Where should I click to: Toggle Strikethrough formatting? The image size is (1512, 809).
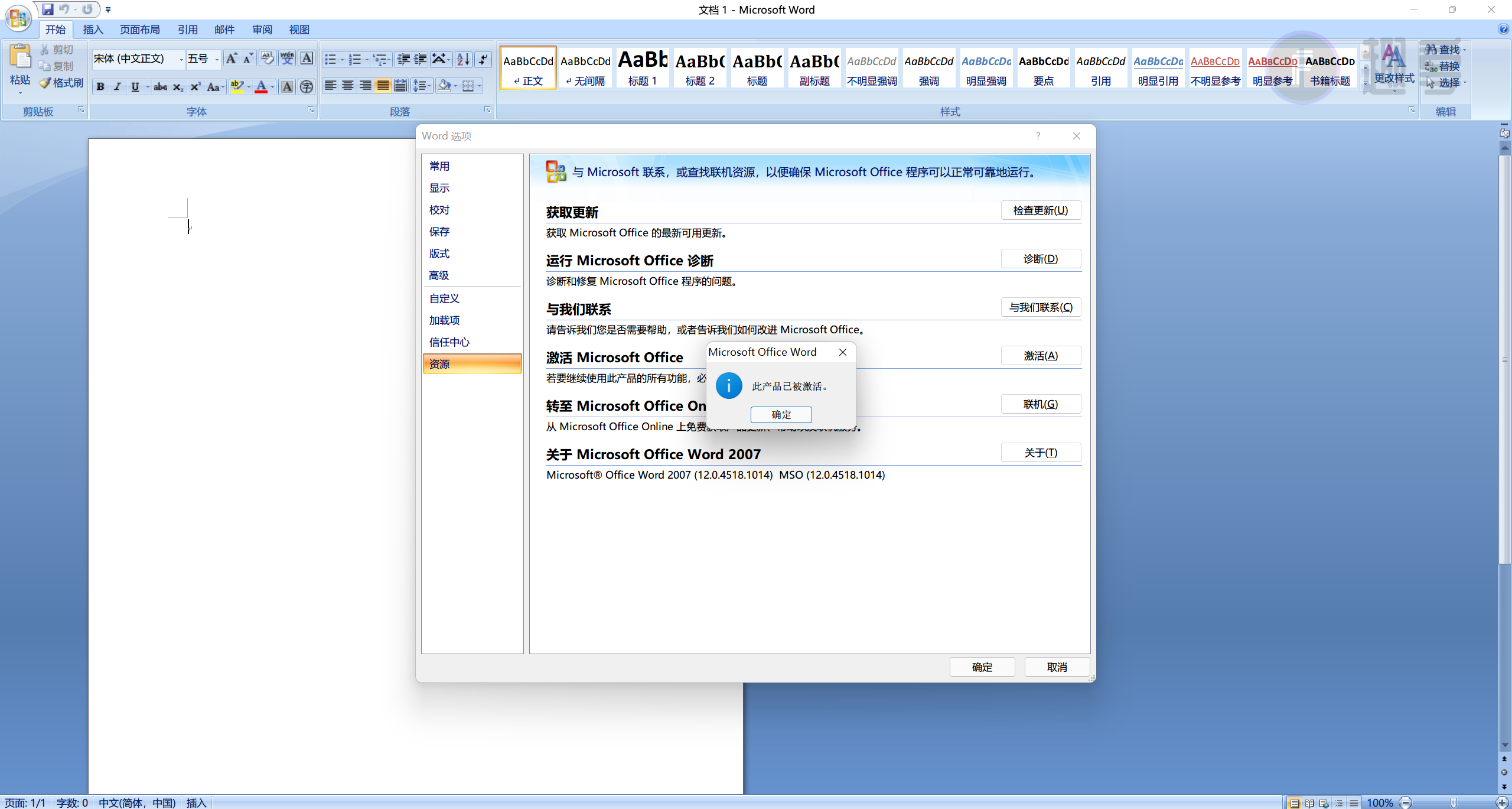pyautogui.click(x=160, y=87)
